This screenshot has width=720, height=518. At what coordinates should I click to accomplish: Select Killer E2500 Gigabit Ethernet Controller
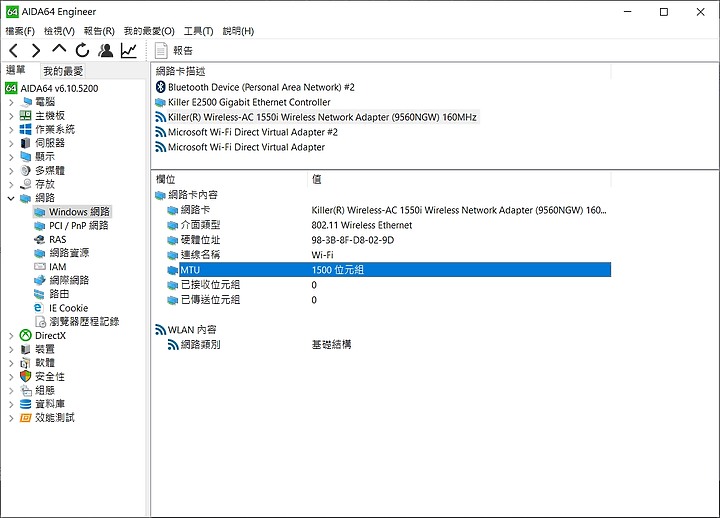(x=249, y=102)
